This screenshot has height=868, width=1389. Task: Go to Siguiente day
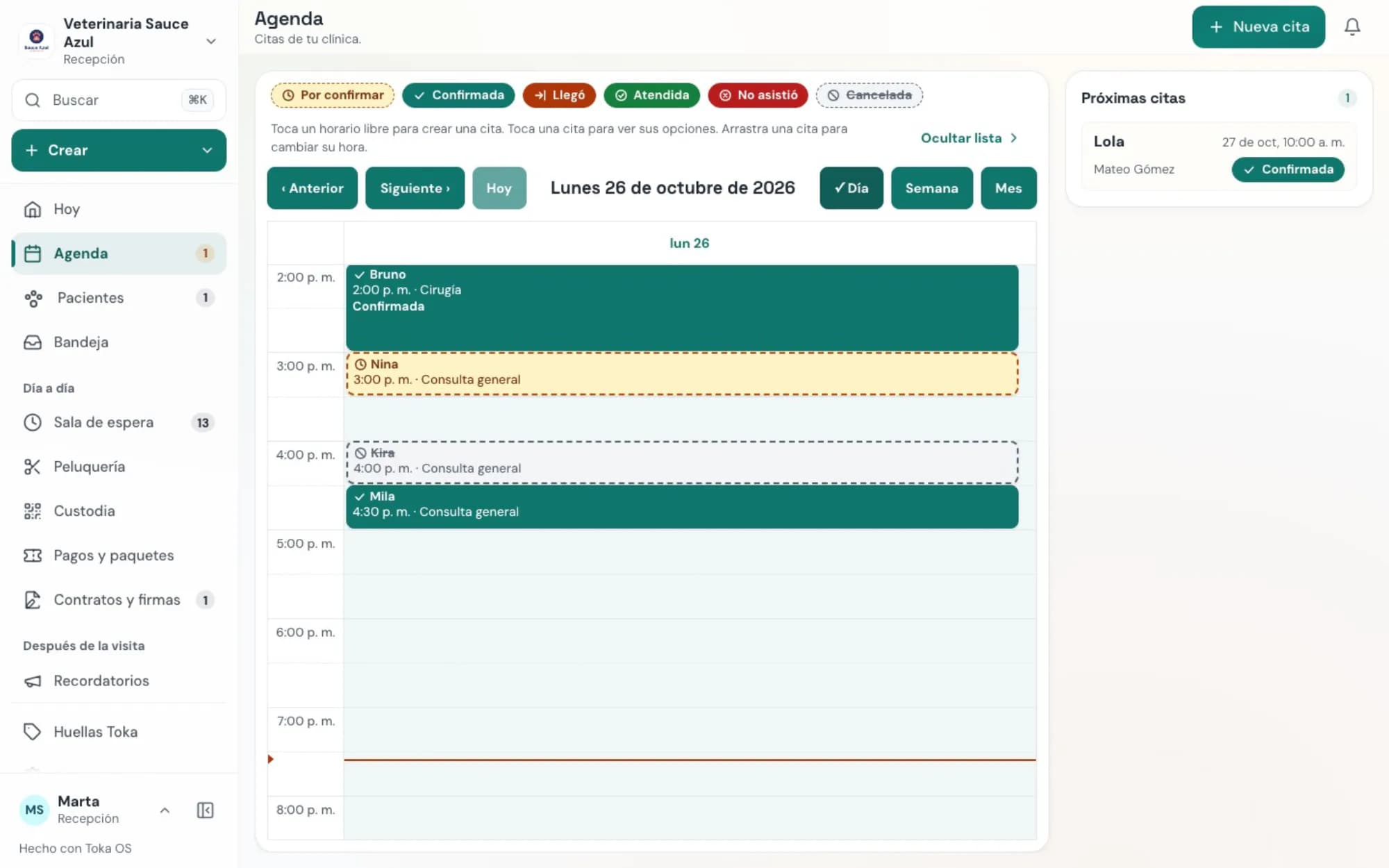(415, 188)
